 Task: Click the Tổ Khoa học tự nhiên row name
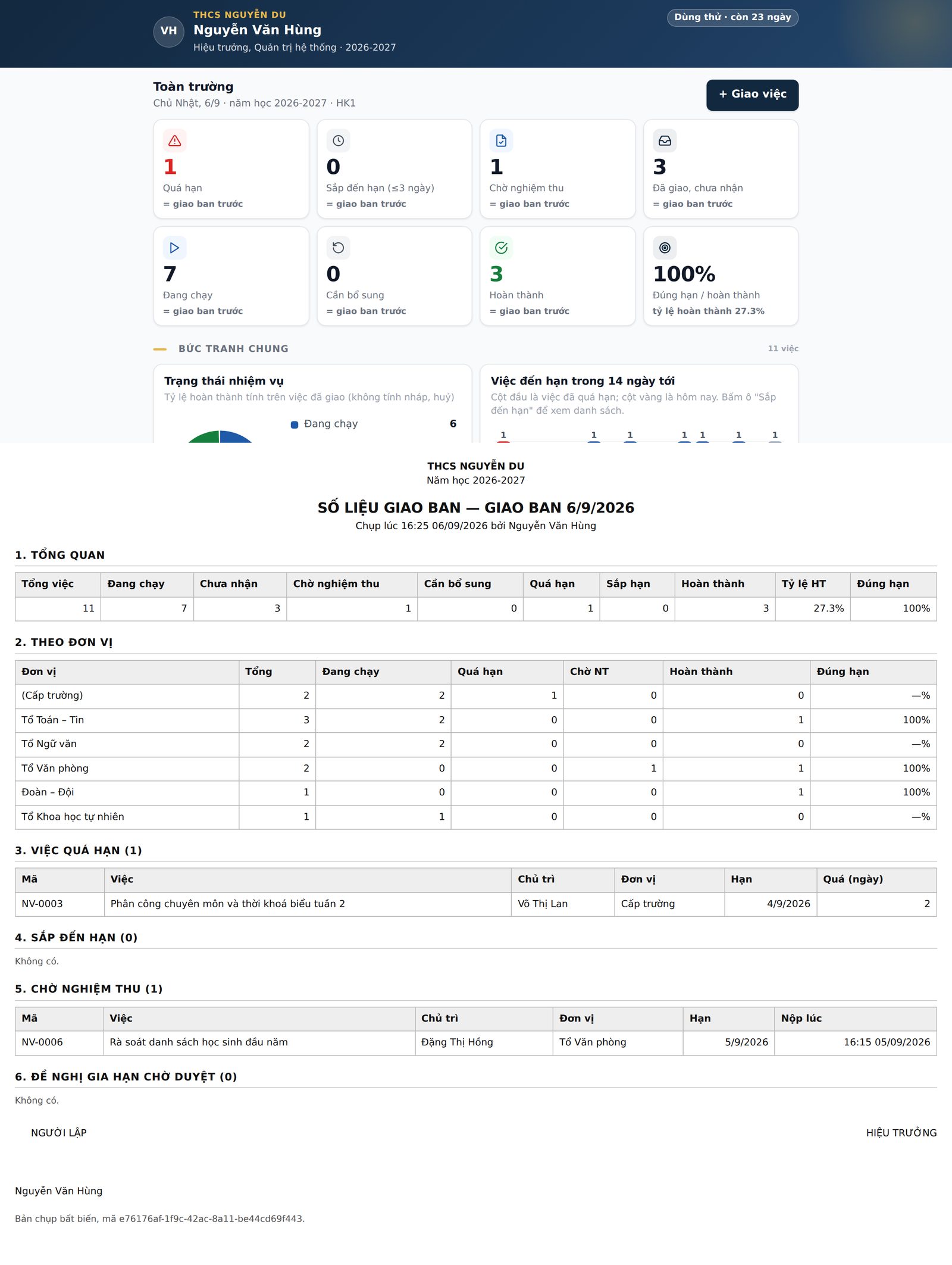[x=73, y=817]
